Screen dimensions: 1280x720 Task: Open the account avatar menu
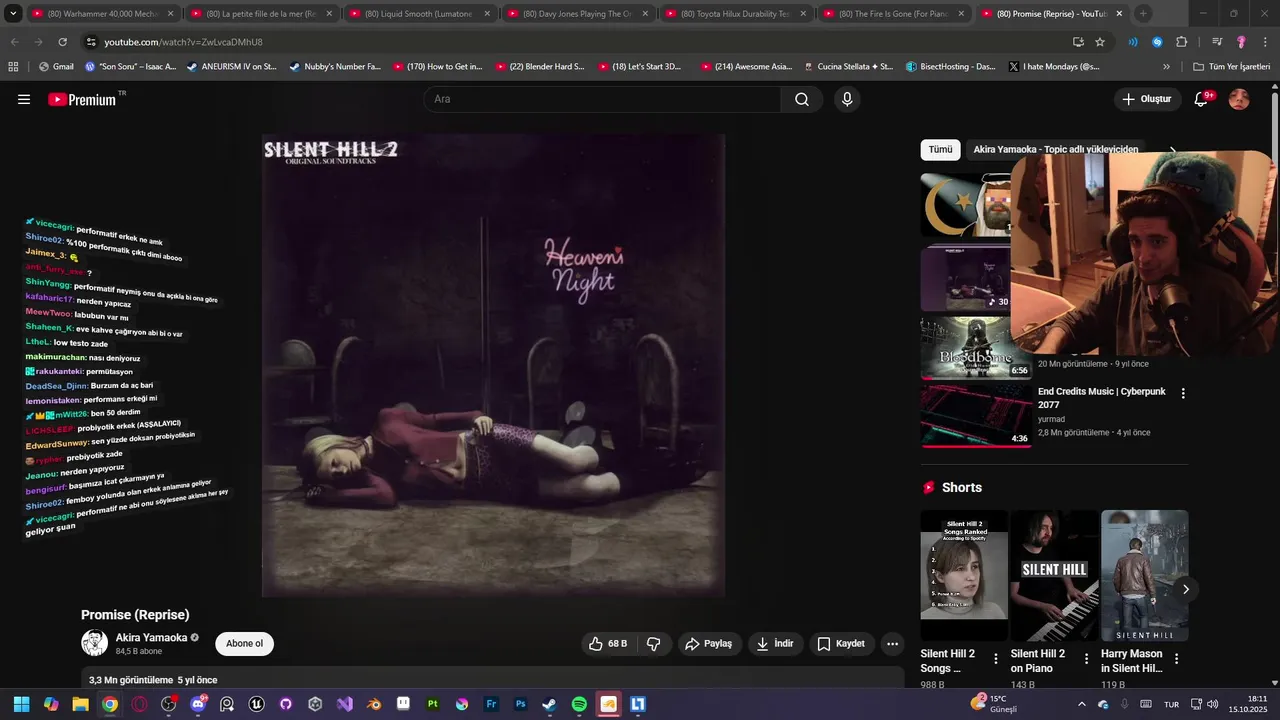1239,99
